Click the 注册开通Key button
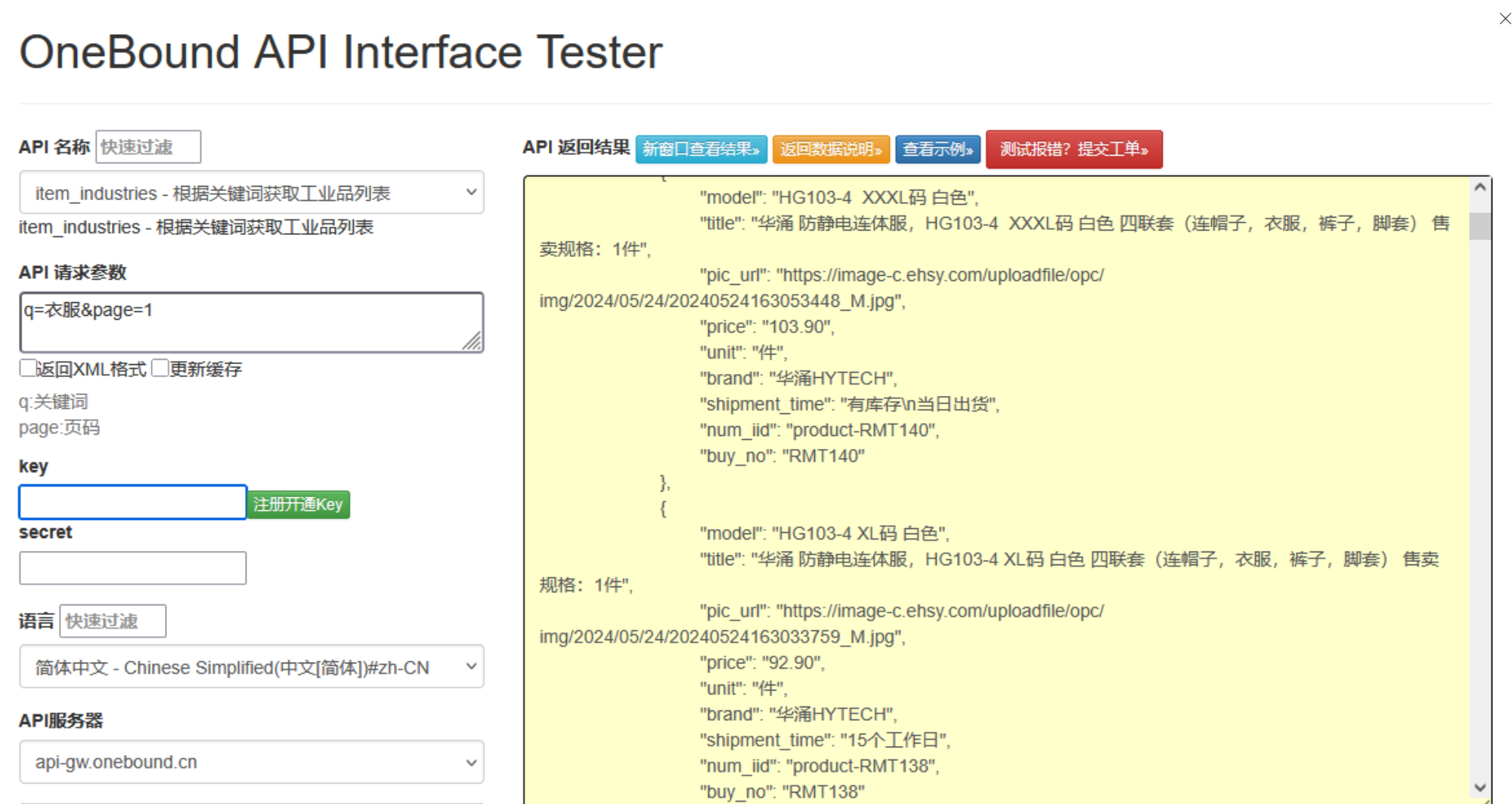Viewport: 1512px width, 804px height. [299, 504]
